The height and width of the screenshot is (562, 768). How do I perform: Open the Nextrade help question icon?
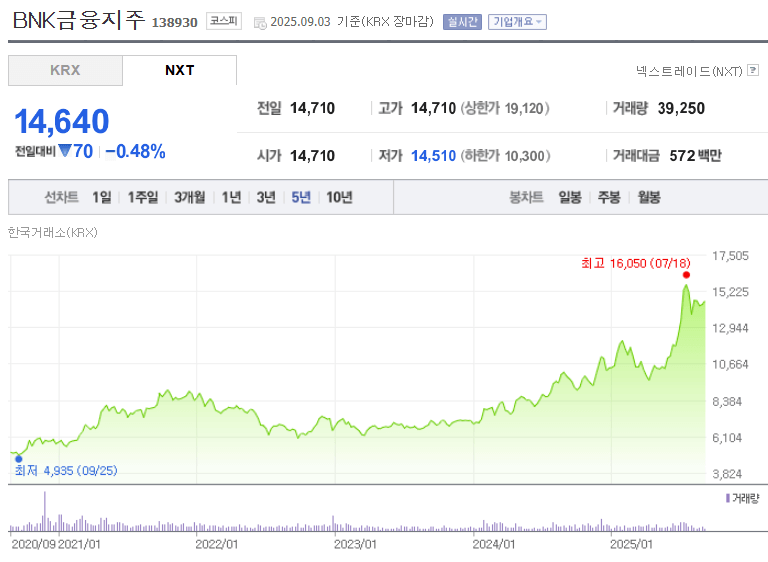(x=753, y=70)
